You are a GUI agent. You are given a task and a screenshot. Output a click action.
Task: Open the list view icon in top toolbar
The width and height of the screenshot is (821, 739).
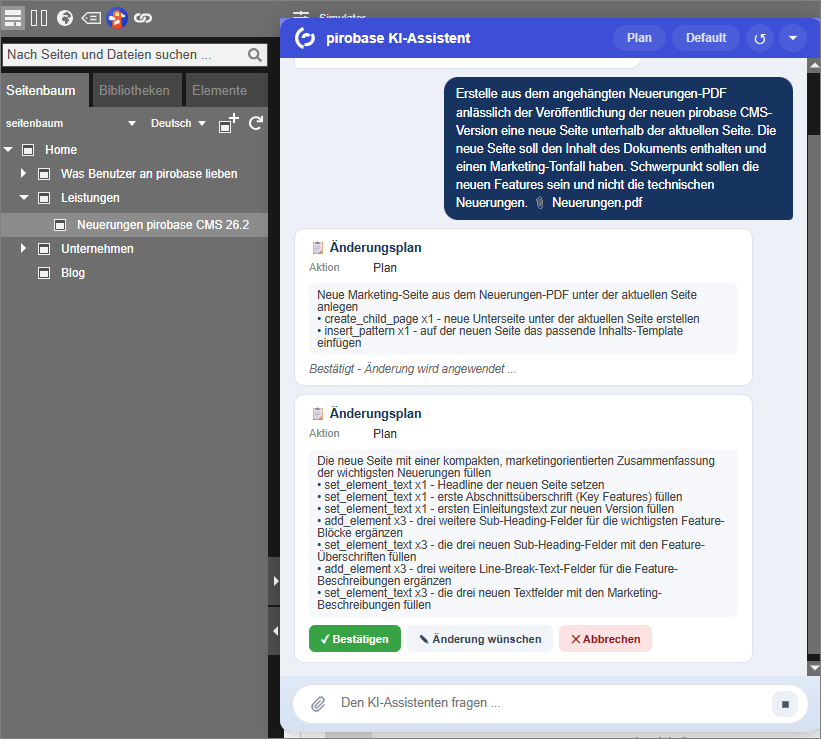(x=13, y=18)
